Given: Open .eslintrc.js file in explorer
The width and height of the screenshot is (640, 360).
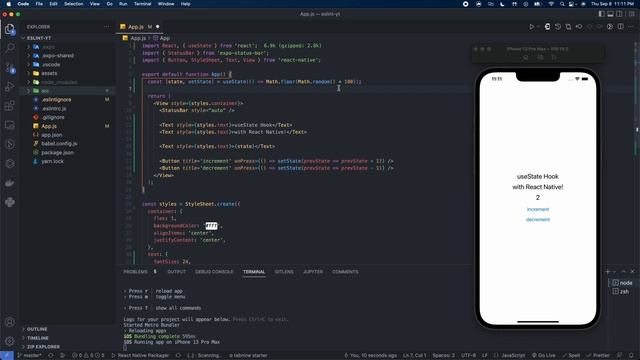Looking at the screenshot, I should click(x=54, y=109).
